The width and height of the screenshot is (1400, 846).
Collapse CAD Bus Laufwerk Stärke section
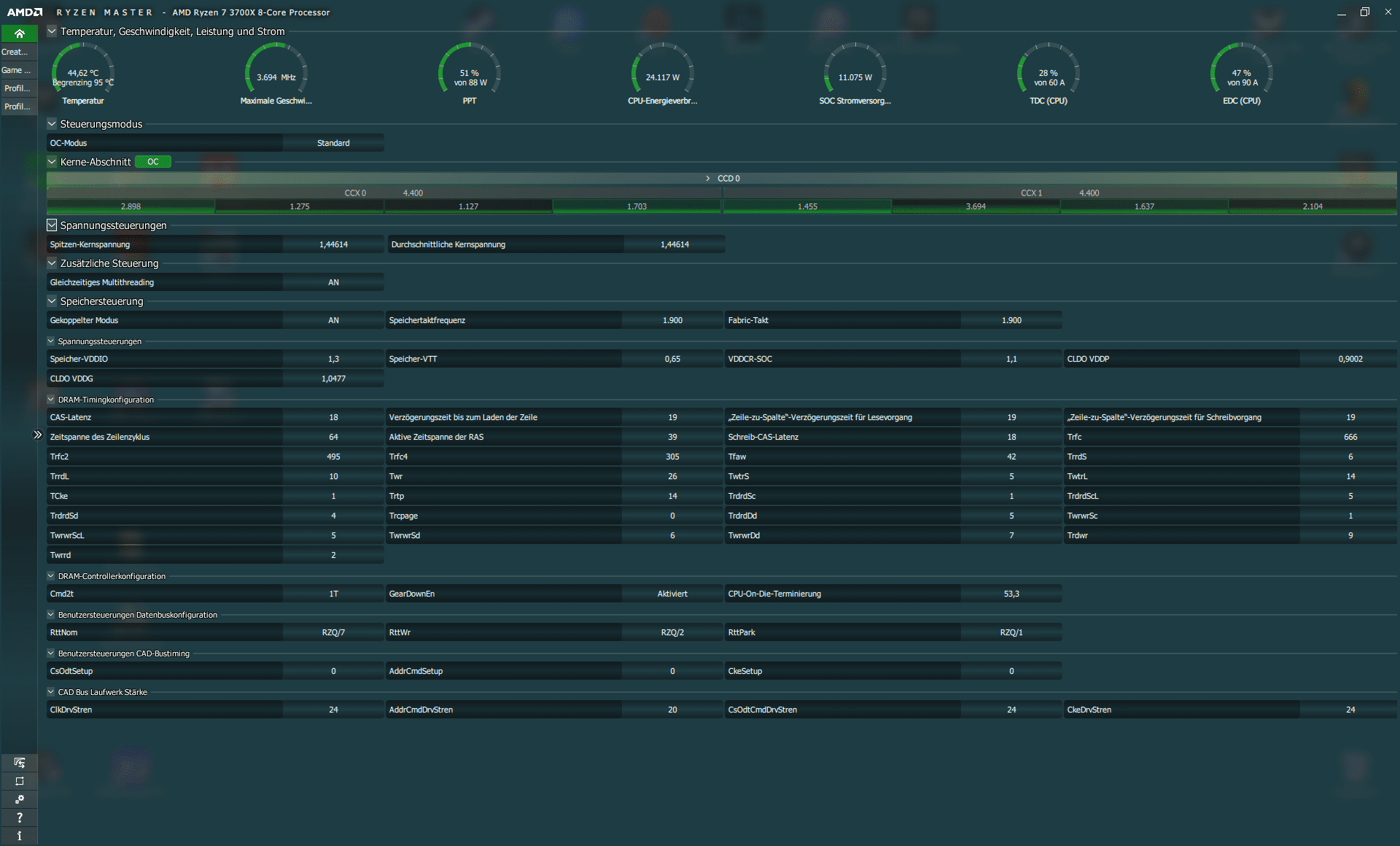51,692
